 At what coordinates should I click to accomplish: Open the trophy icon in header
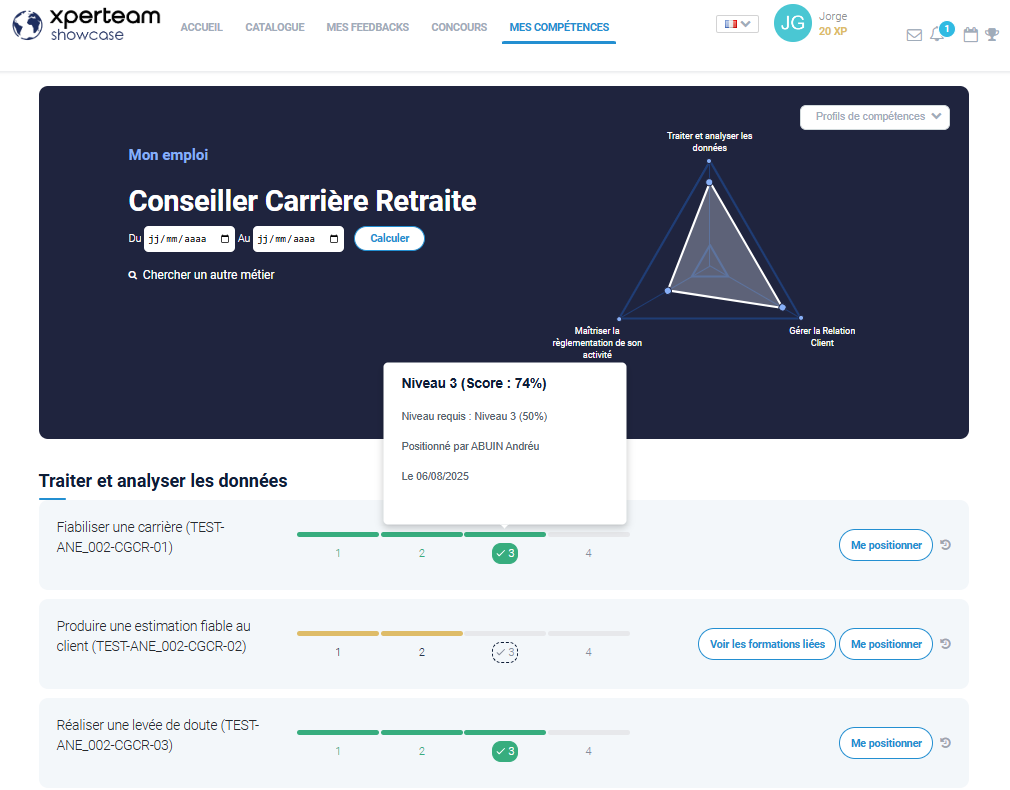tap(992, 35)
